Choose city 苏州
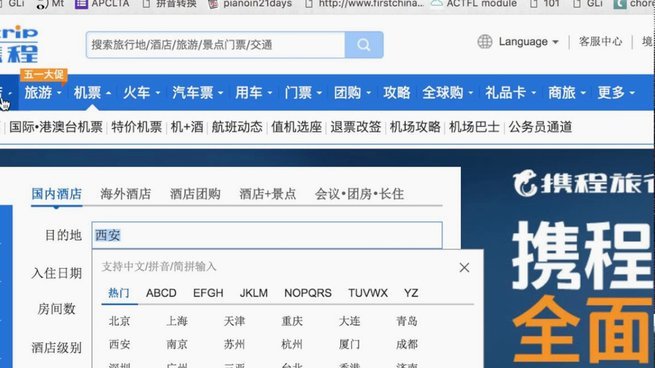Viewport: 655px width, 368px height. click(x=234, y=345)
